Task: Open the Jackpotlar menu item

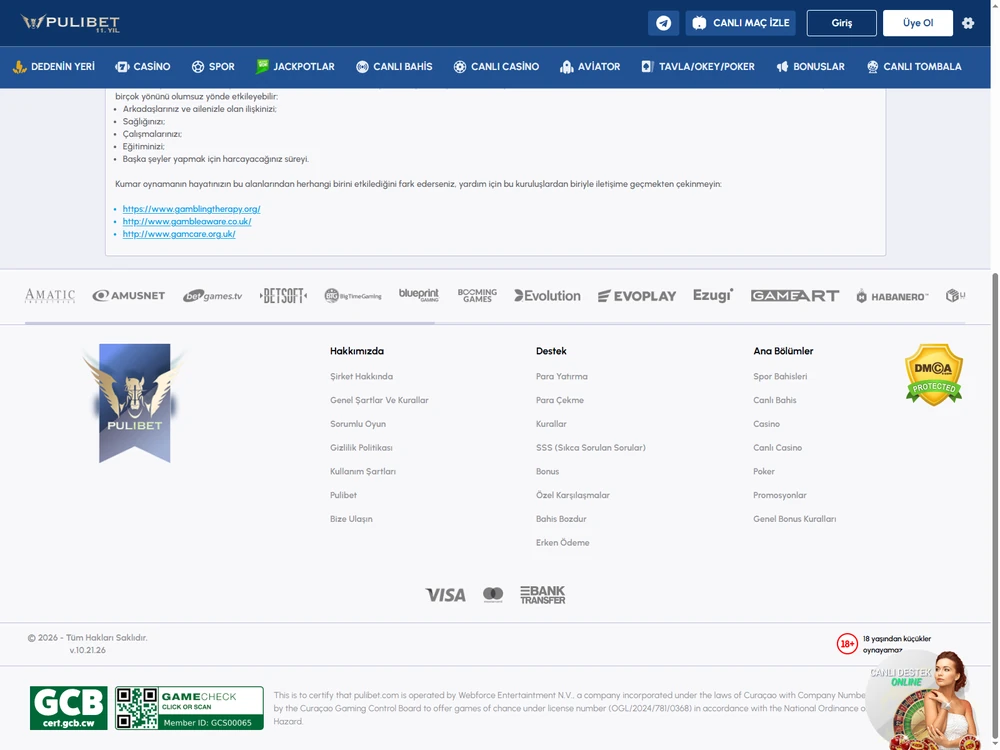Action: (x=295, y=66)
